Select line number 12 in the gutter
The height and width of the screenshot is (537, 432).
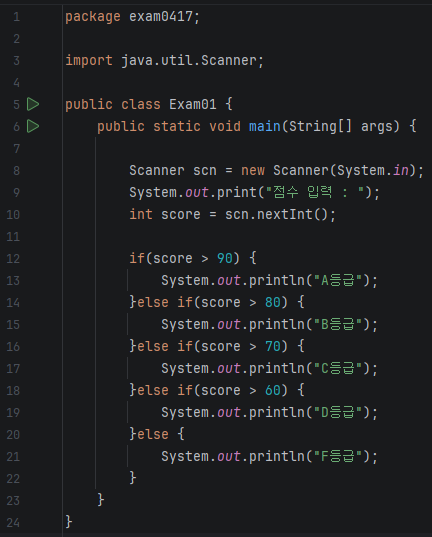[x=13, y=259]
